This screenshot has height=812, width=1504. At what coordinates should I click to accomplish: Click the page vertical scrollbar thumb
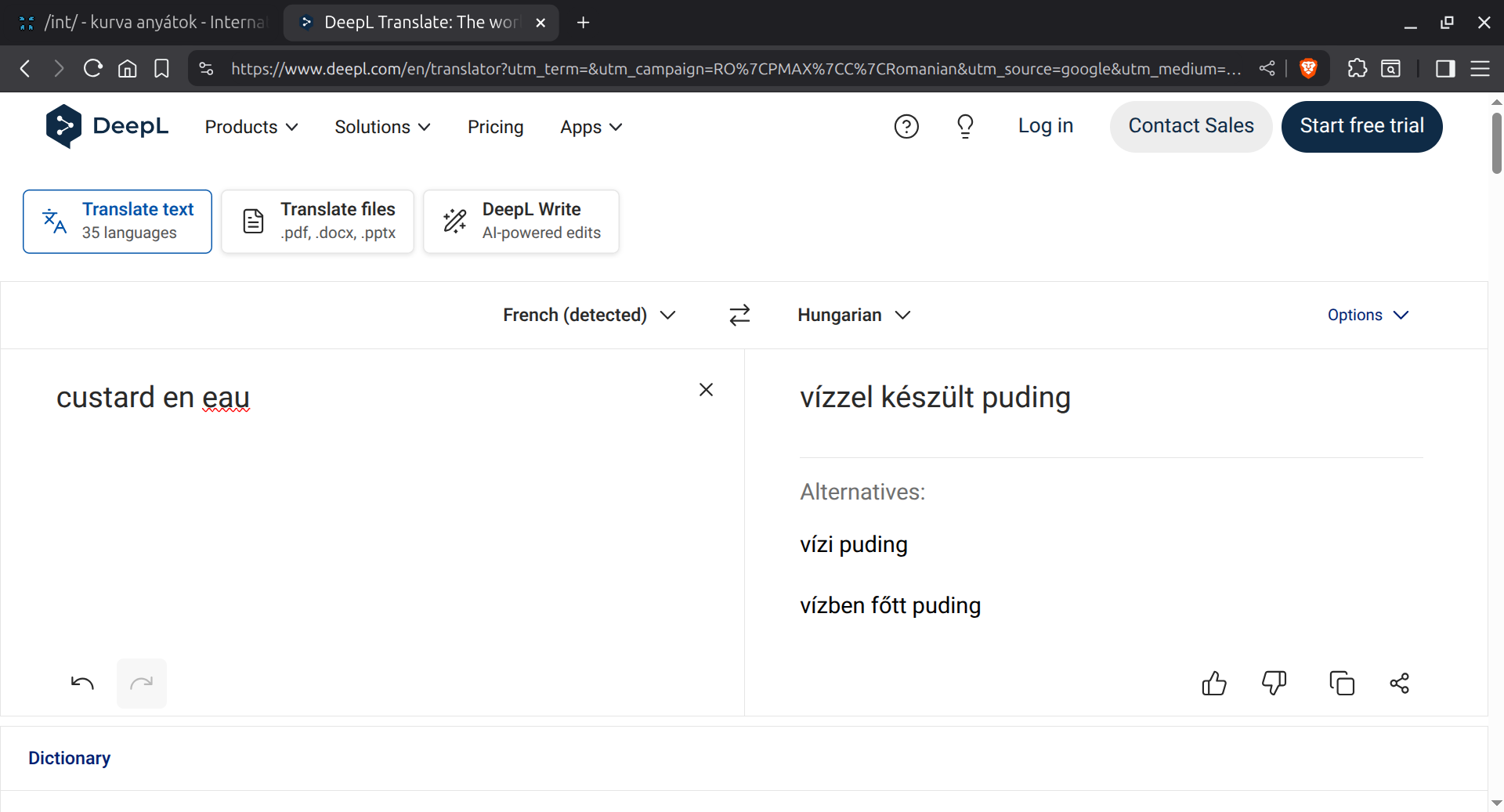pyautogui.click(x=1496, y=143)
